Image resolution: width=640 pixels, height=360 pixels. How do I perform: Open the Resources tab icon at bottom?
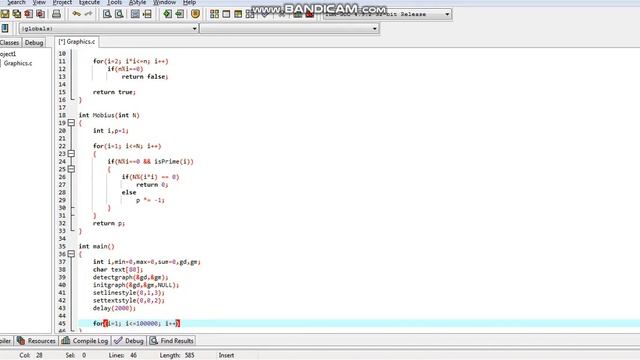(x=21, y=340)
